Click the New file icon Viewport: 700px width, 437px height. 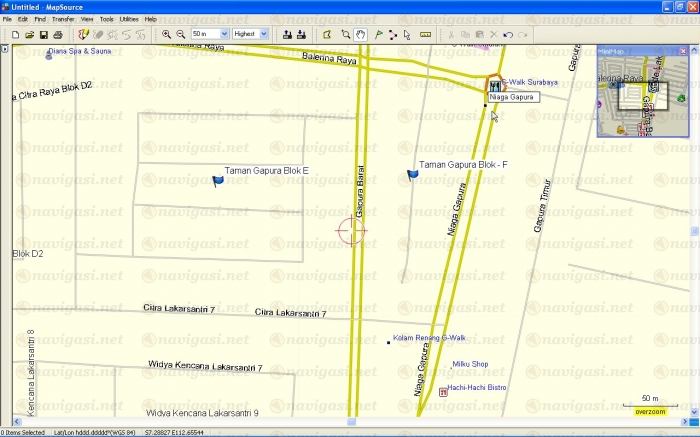pyautogui.click(x=17, y=34)
